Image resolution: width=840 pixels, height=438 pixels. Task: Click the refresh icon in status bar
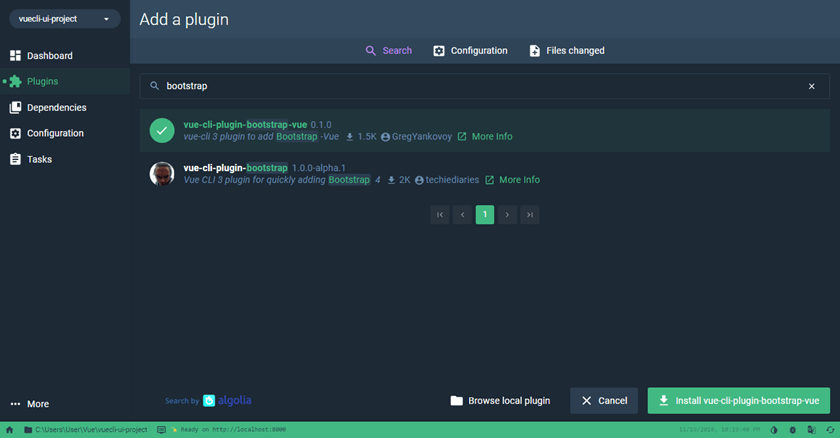(830, 429)
